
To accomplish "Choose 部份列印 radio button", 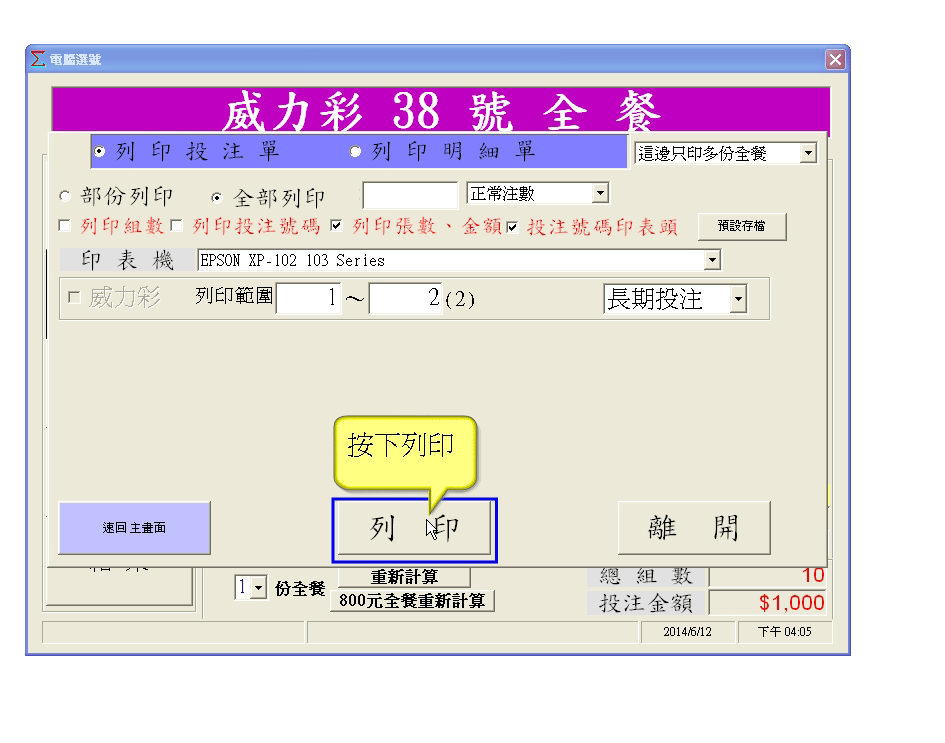I will click(x=64, y=196).
